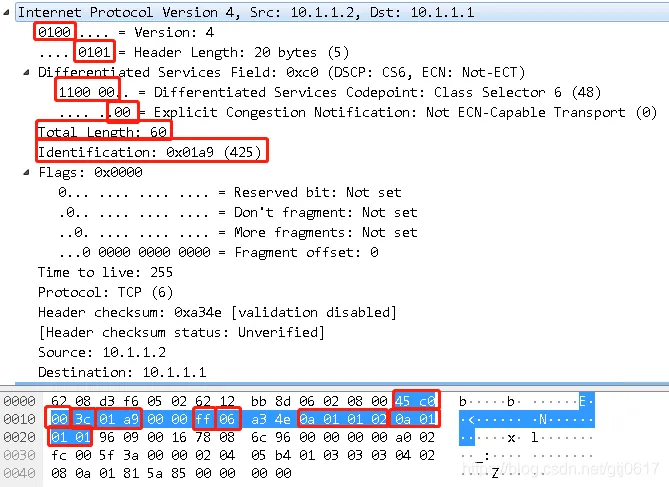This screenshot has height=487, width=669.
Task: Click hex byte a9 in row 0010
Action: click(131, 419)
